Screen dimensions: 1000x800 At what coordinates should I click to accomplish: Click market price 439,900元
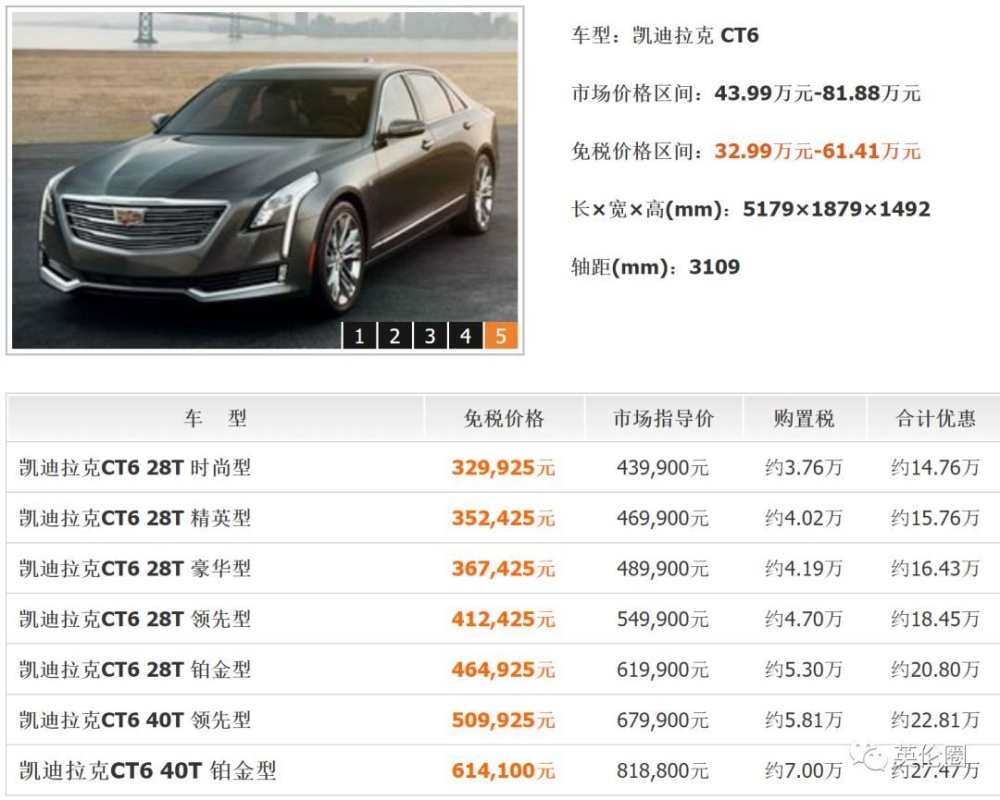[x=663, y=468]
